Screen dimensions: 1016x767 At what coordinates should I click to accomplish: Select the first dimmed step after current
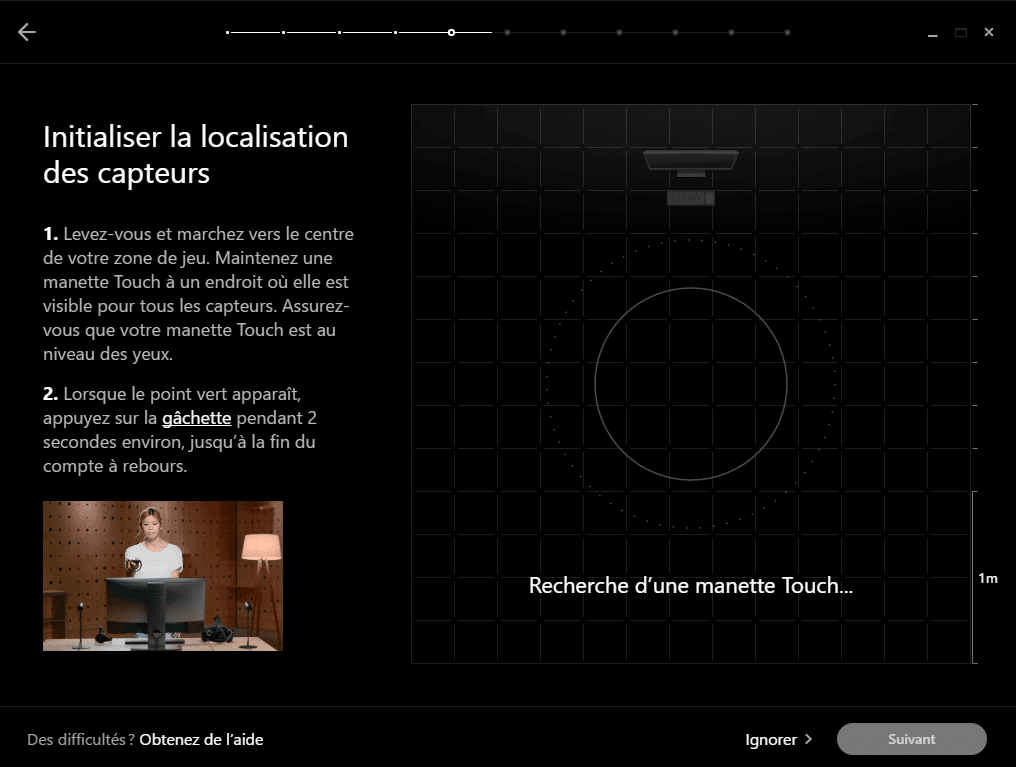[507, 33]
